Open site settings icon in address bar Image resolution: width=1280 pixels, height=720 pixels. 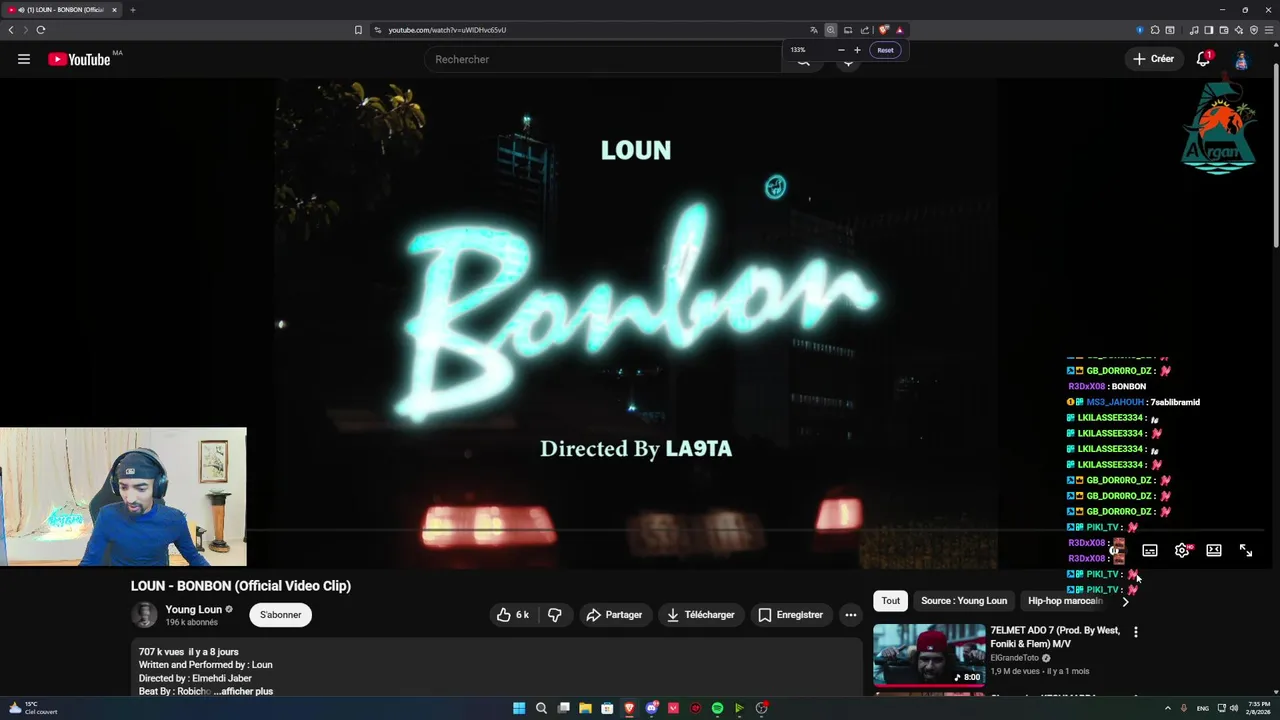click(x=378, y=30)
